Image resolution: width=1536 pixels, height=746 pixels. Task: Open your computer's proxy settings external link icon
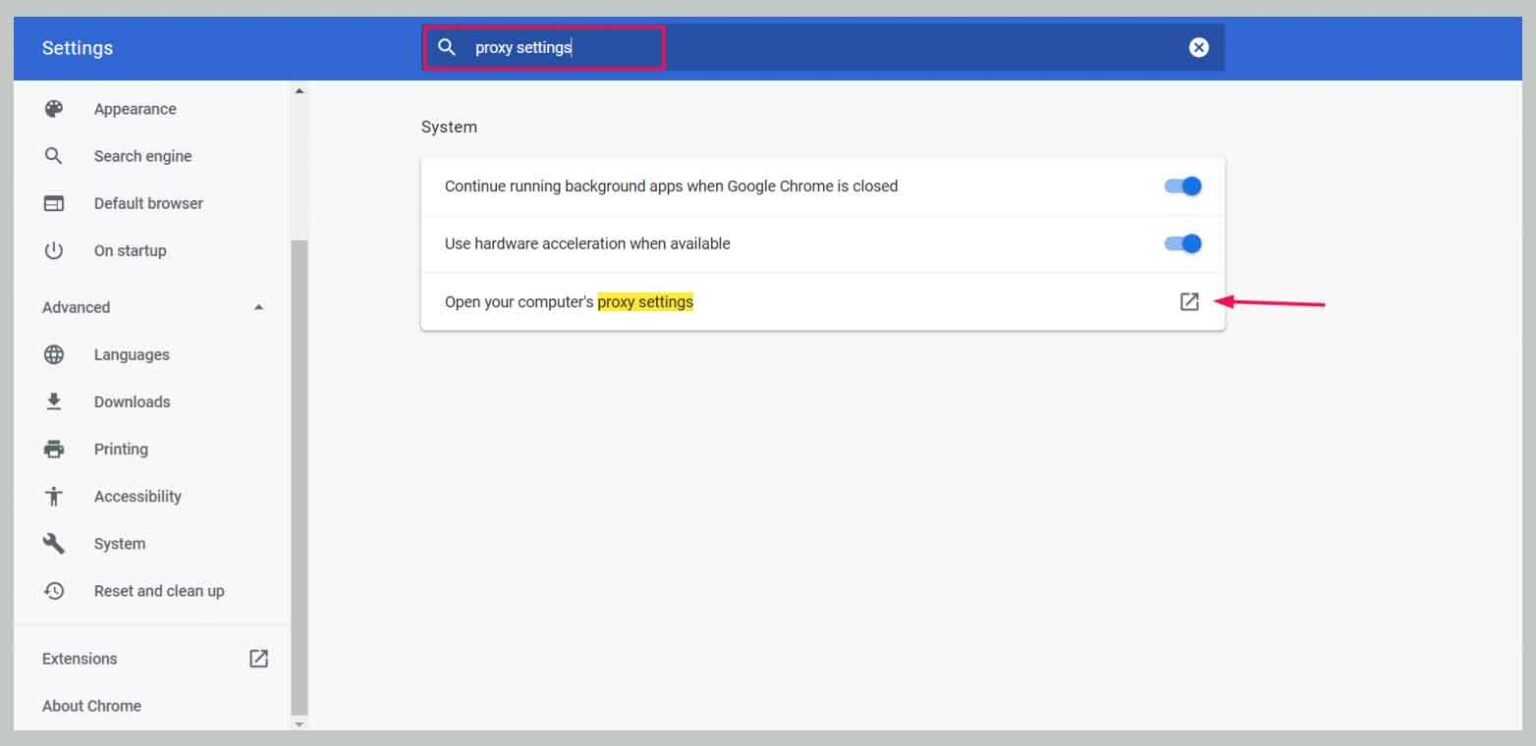click(x=1189, y=301)
